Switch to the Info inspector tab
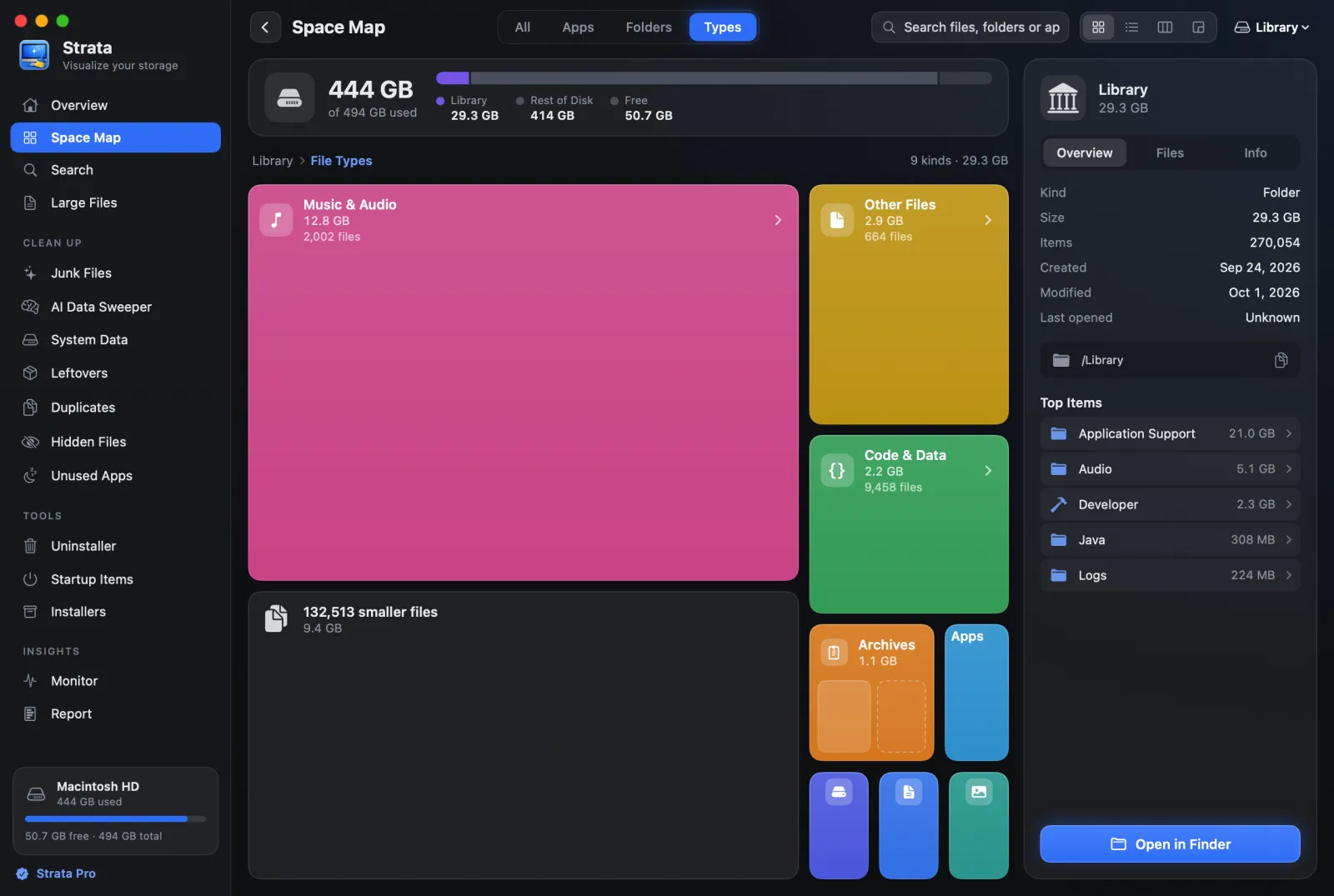The height and width of the screenshot is (896, 1334). [1255, 153]
